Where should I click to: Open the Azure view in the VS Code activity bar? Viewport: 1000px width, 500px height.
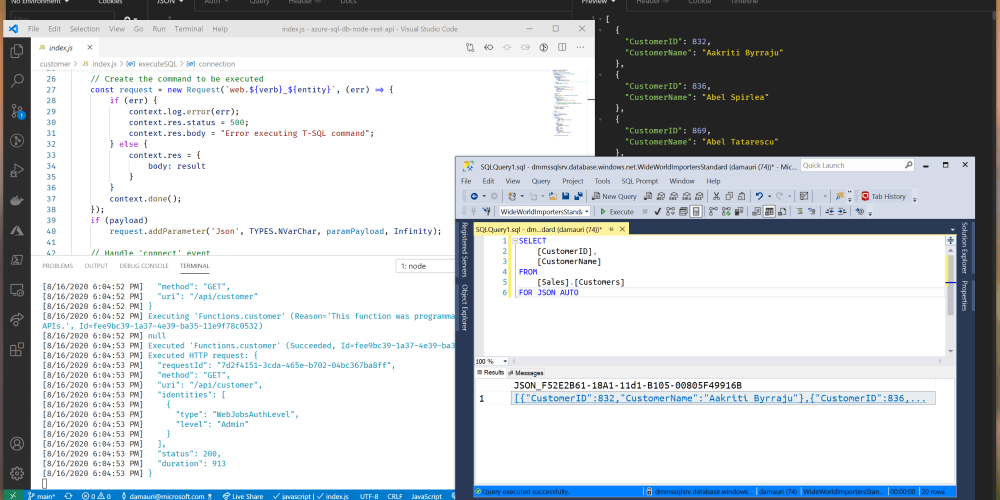[x=17, y=230]
